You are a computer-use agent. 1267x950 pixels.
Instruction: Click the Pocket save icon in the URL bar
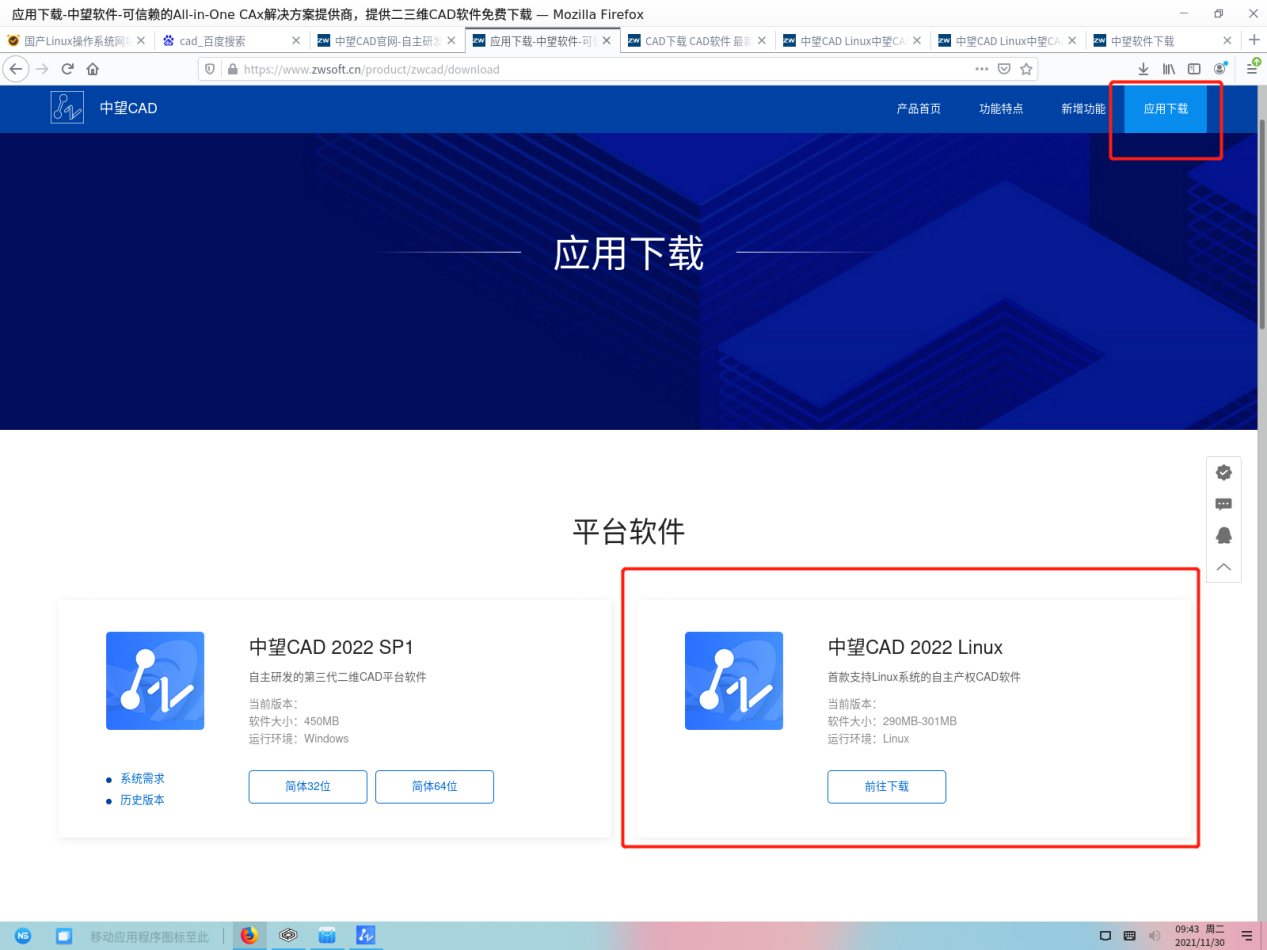tap(1005, 69)
